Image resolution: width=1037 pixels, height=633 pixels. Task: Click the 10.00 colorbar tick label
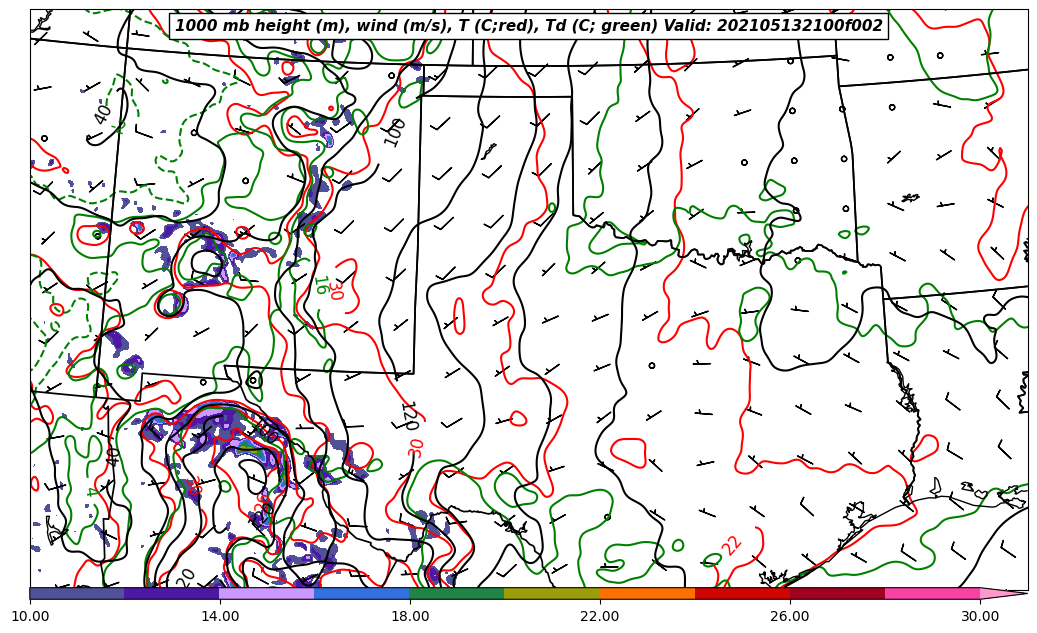30,617
